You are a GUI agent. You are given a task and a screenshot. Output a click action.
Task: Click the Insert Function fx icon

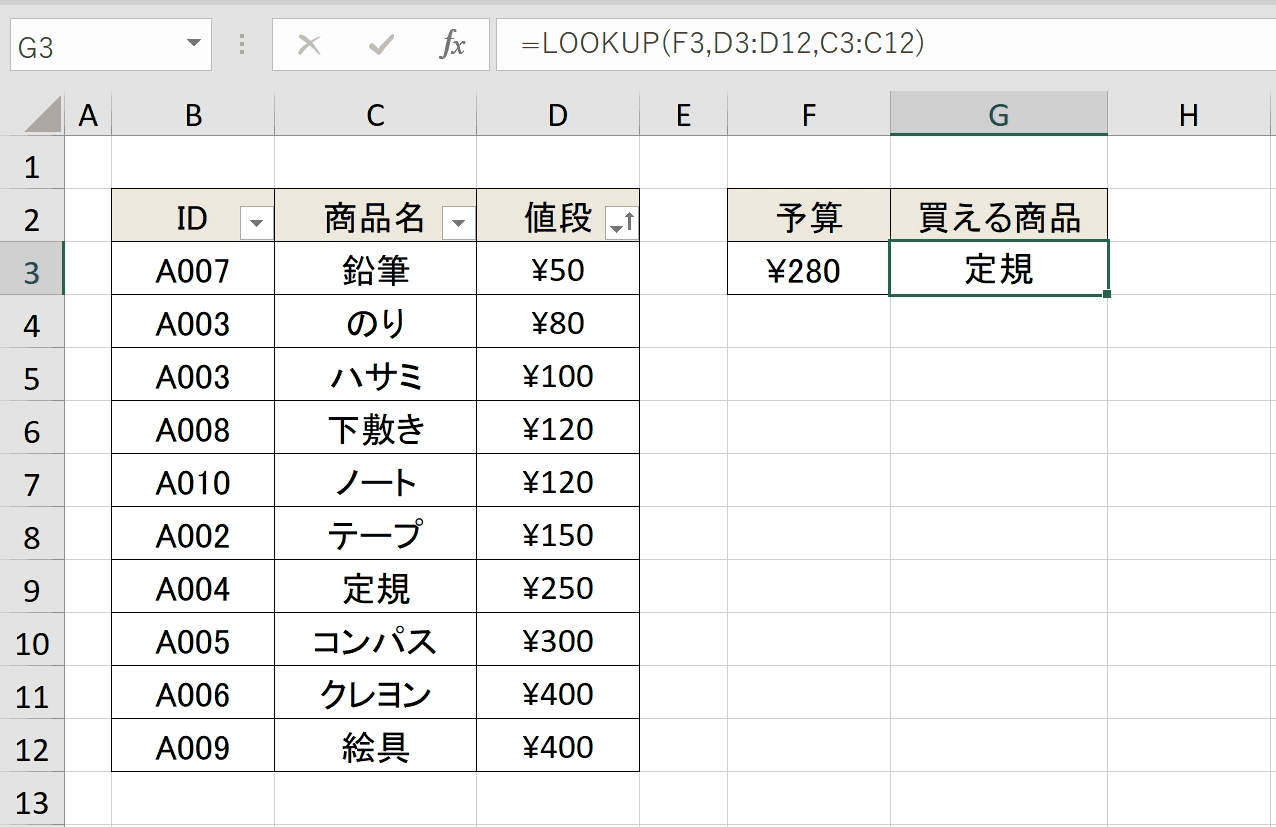click(x=453, y=45)
